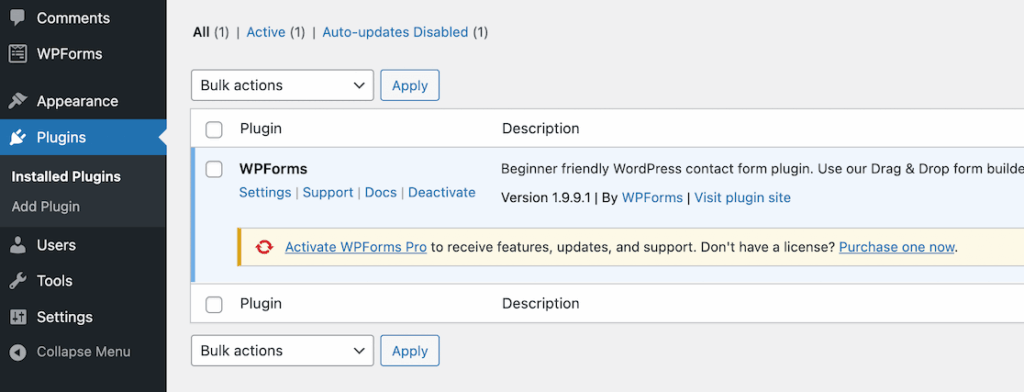Screen dimensions: 1024x392
Task: Click the bold WPForms plugin name
Action: 274,169
